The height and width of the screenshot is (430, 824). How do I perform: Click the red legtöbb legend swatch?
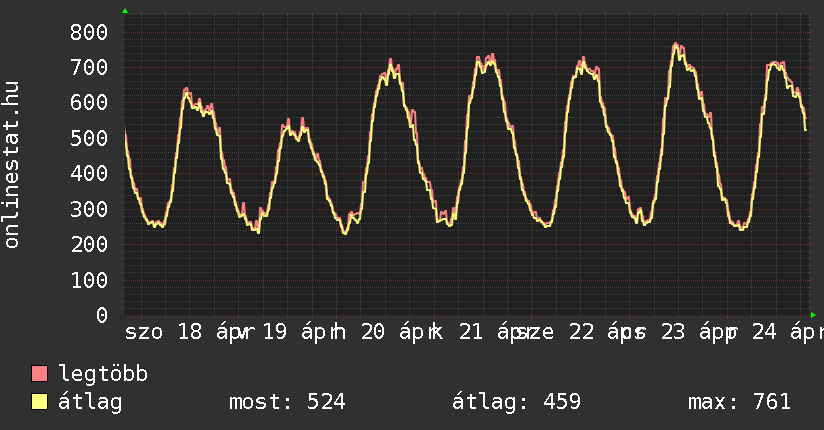click(40, 375)
